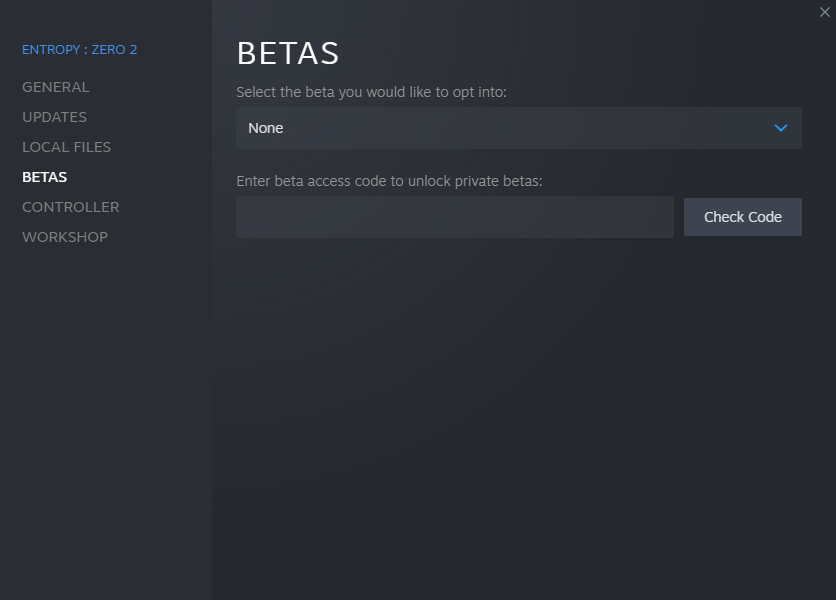Click empty middle of the beta dropdown box

tap(520, 128)
